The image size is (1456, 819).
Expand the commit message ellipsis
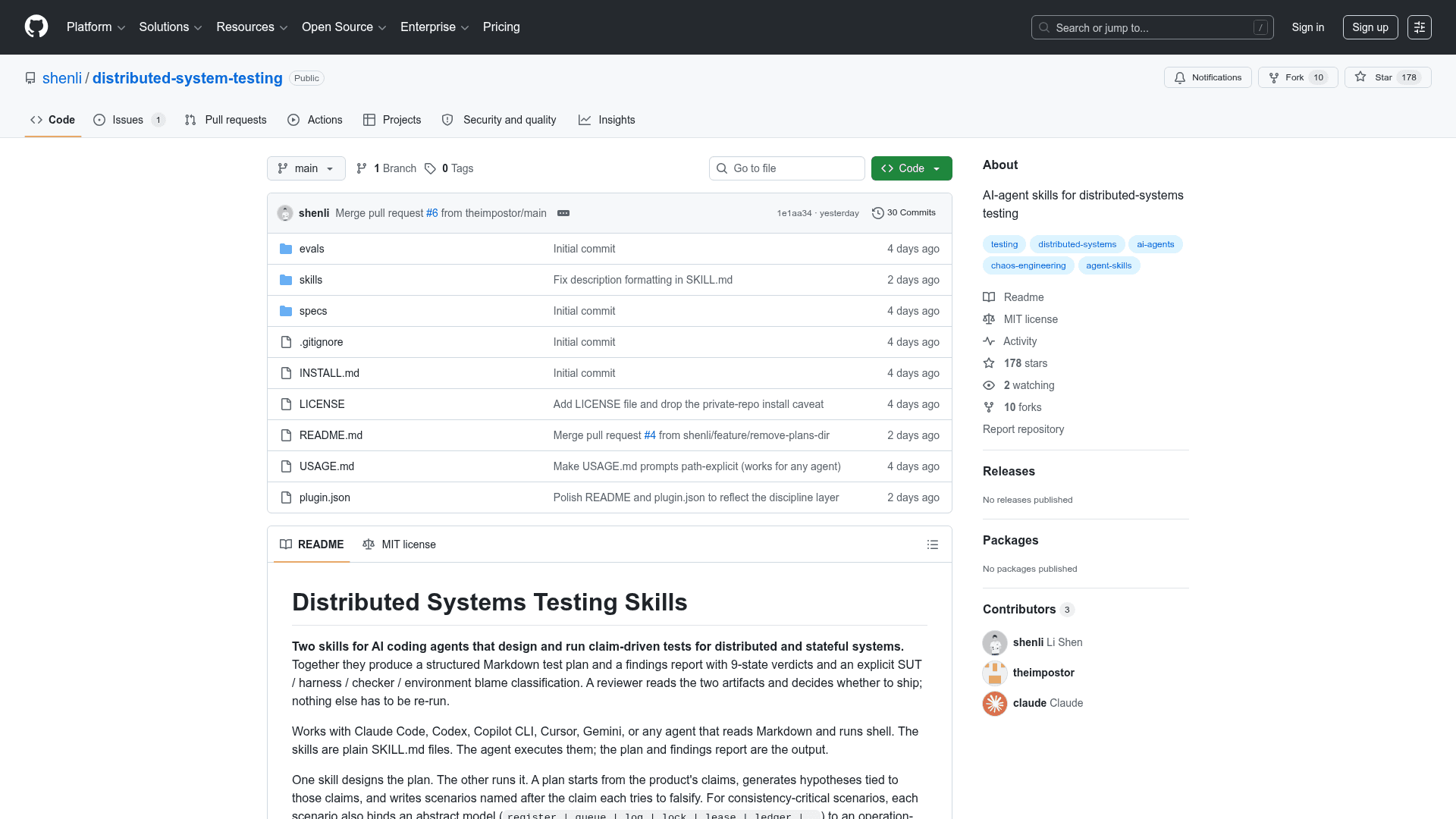(563, 213)
